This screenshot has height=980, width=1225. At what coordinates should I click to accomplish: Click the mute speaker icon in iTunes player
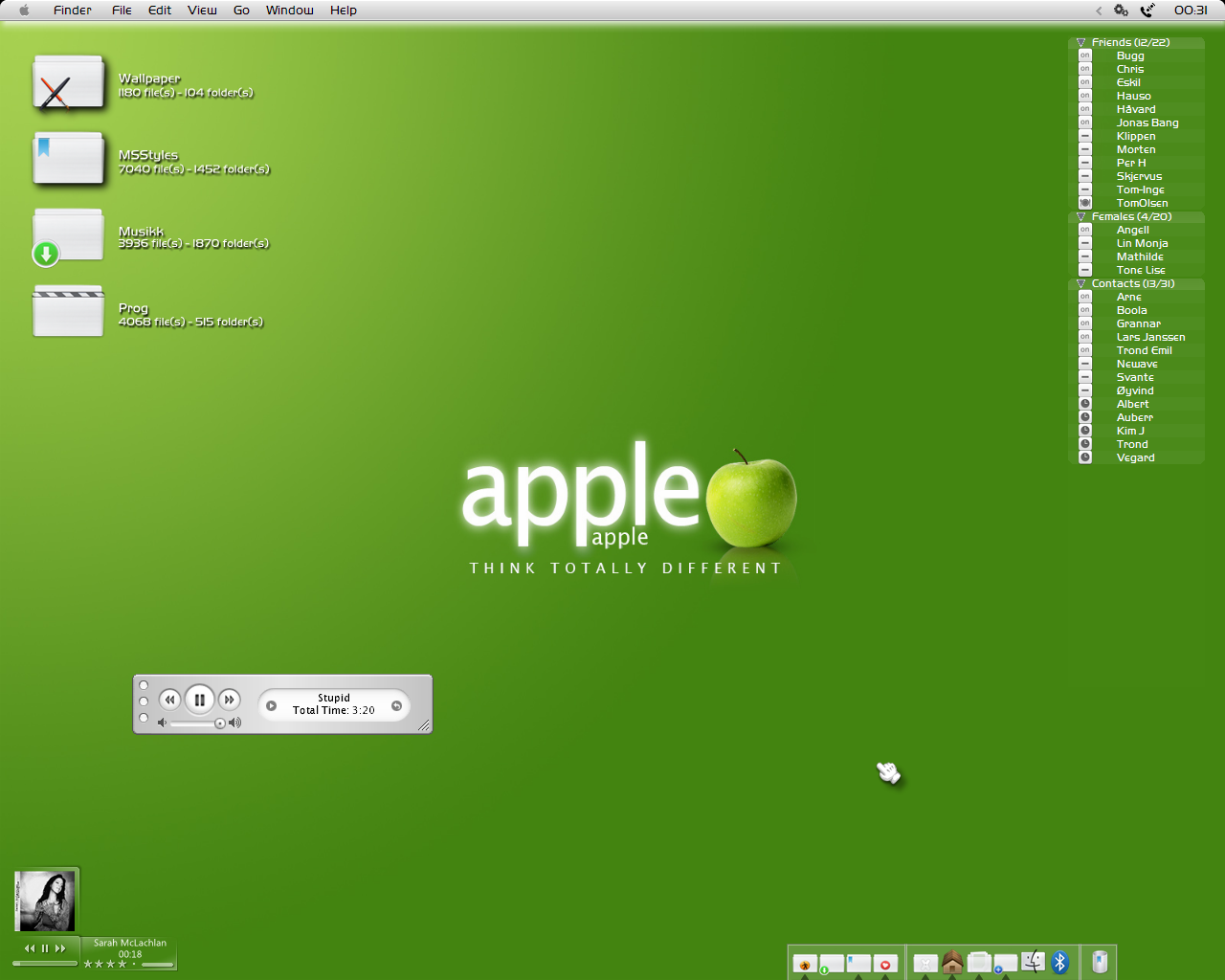(x=162, y=724)
